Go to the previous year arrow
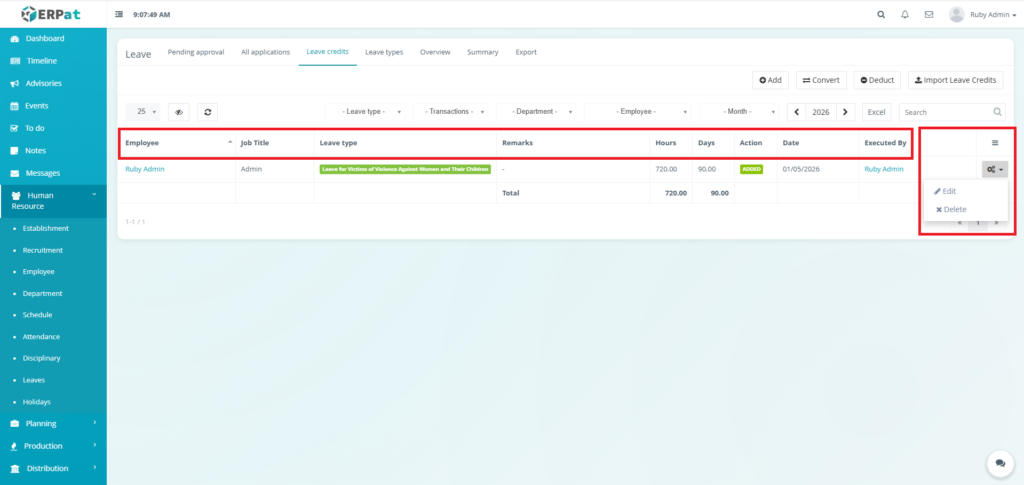1024x485 pixels. (797, 112)
